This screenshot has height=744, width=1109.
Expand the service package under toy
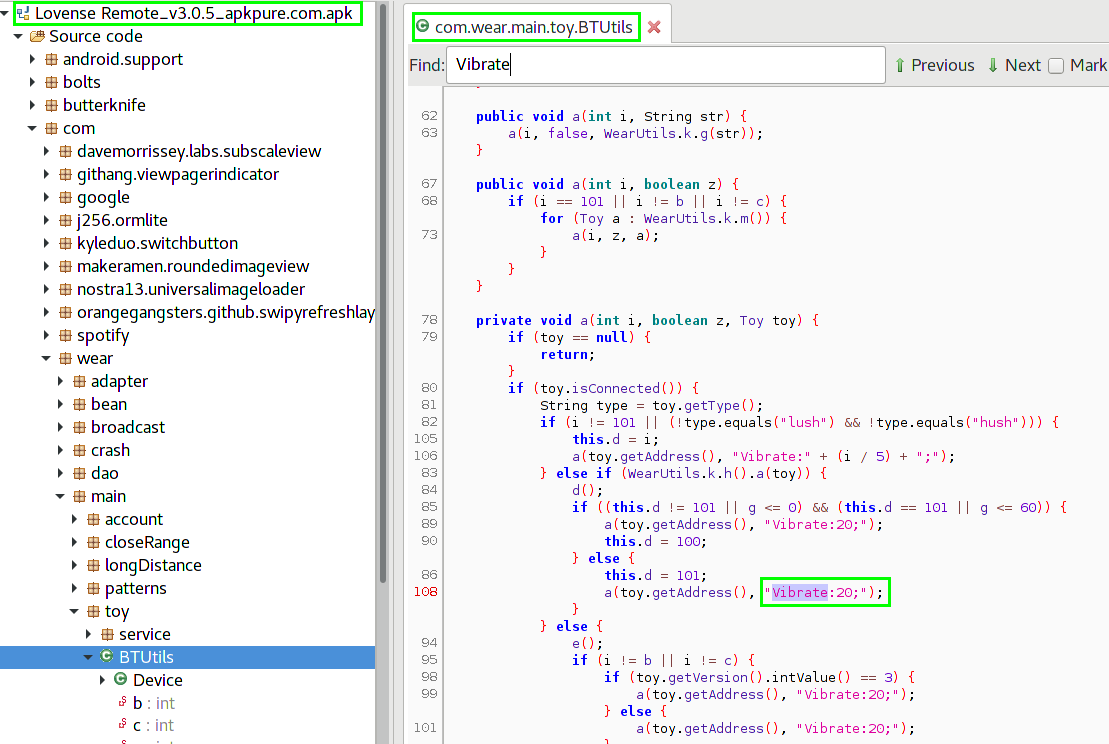(88, 635)
